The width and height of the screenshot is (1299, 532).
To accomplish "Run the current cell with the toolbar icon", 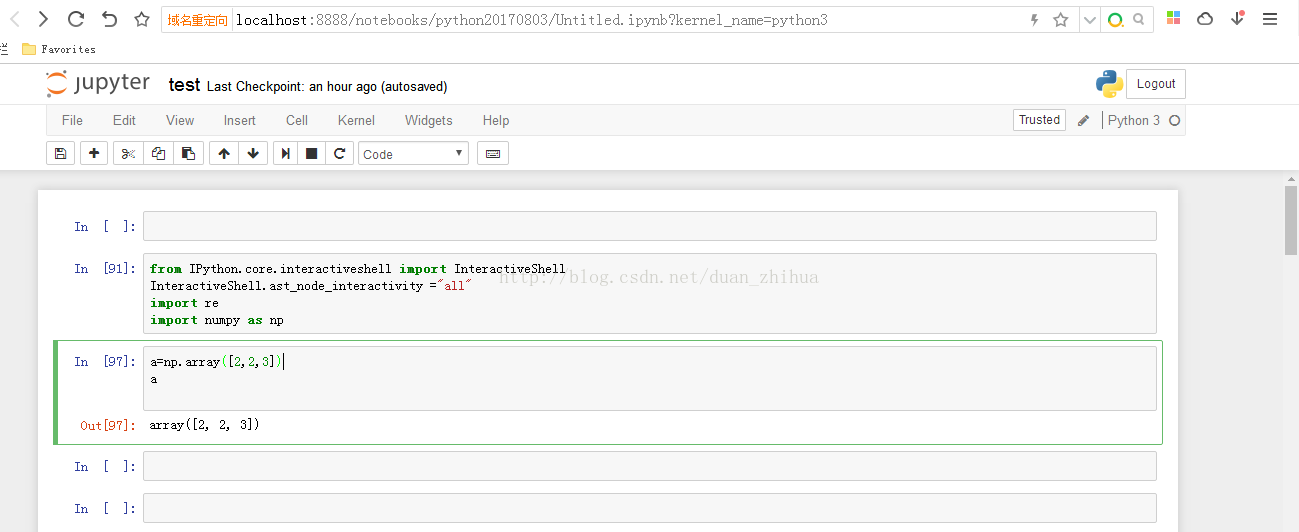I will (285, 153).
